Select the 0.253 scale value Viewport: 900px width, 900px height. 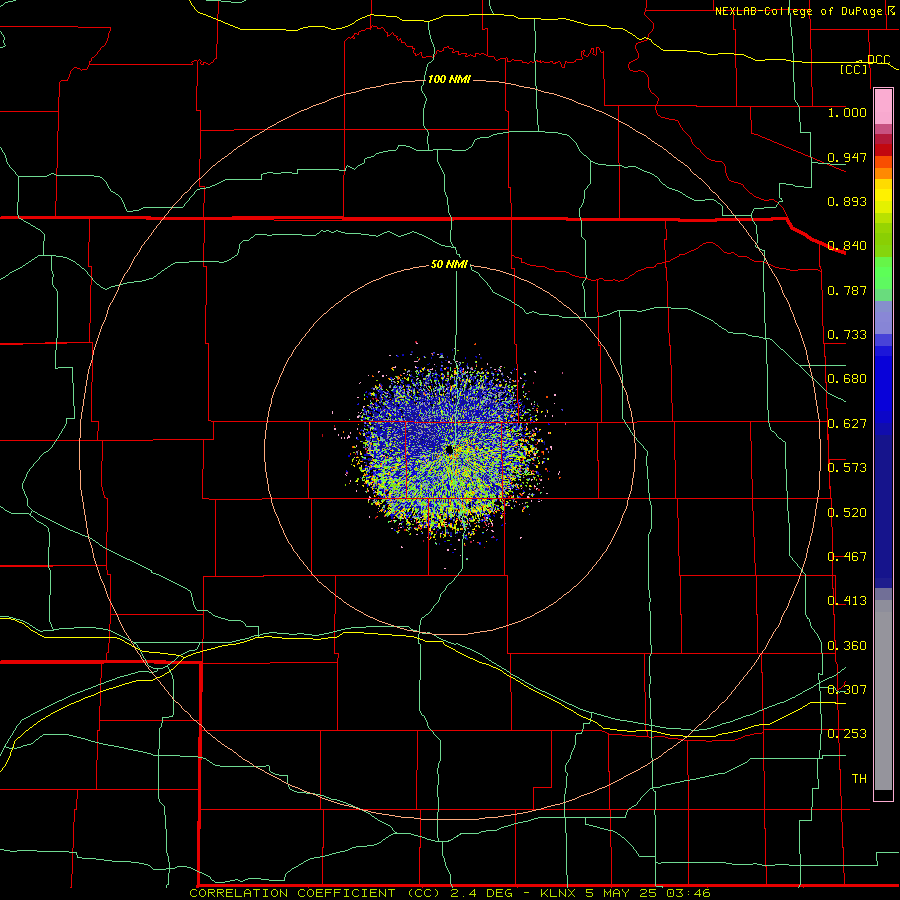tap(847, 734)
